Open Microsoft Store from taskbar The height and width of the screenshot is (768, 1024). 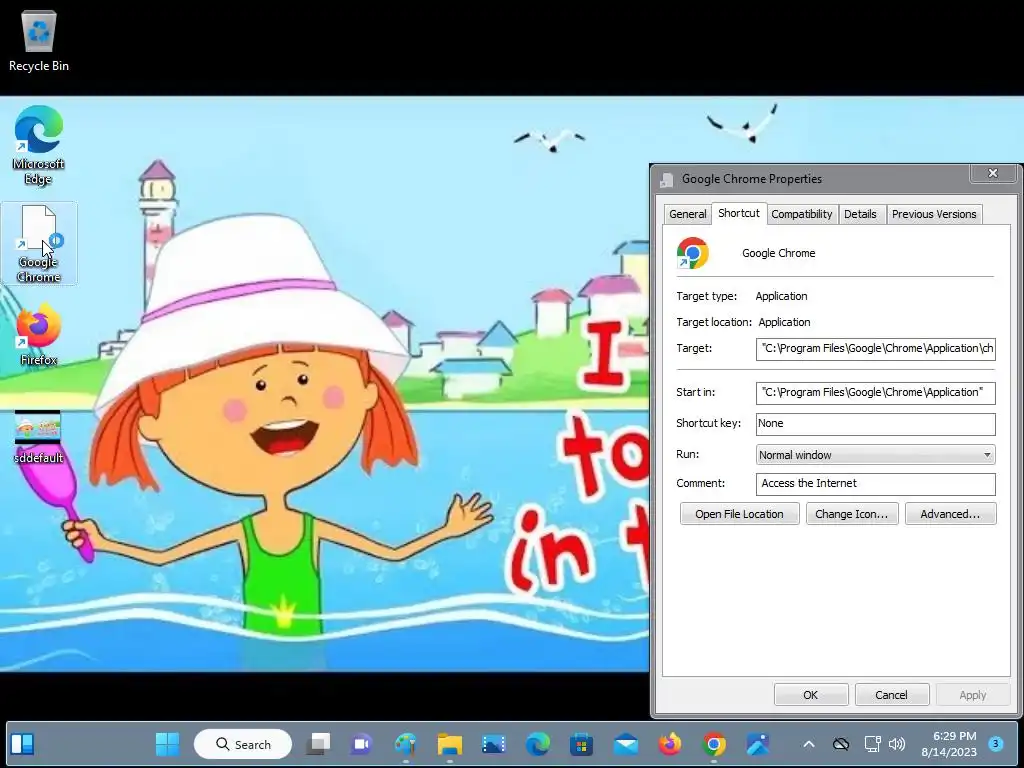point(581,744)
